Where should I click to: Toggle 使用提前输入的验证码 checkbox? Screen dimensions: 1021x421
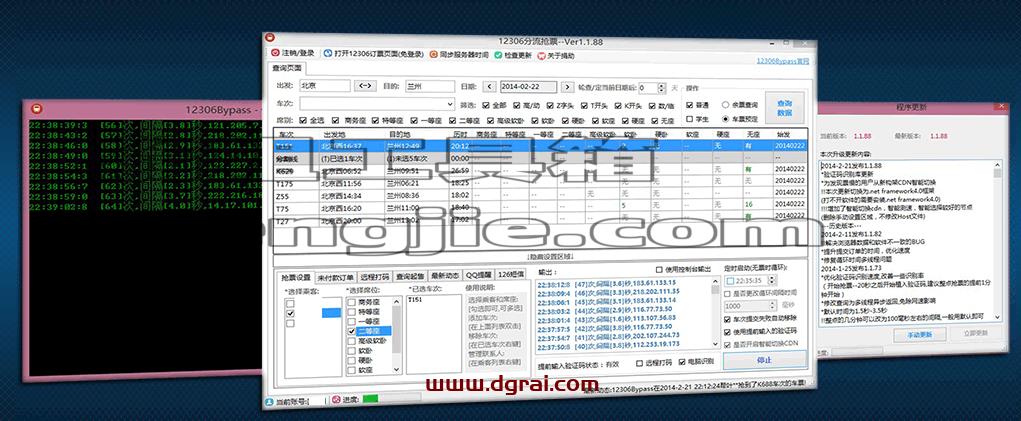(728, 332)
